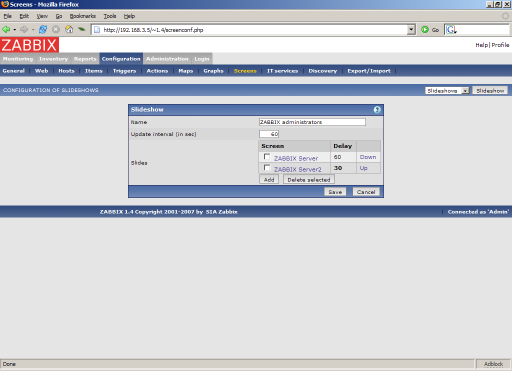The image size is (512, 371).
Task: Tick the ZABBIX Server2 slide checkbox
Action: [x=267, y=167]
